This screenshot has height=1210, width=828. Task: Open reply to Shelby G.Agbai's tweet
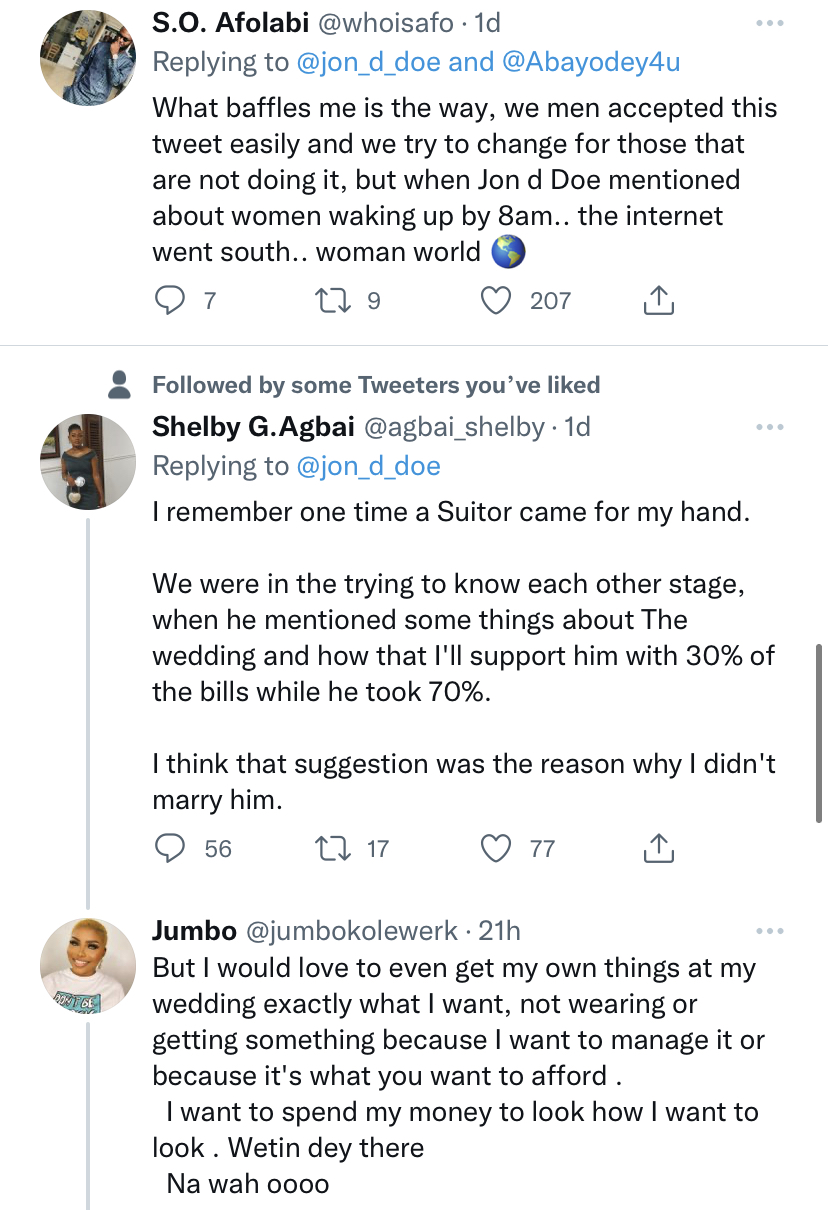tap(170, 848)
